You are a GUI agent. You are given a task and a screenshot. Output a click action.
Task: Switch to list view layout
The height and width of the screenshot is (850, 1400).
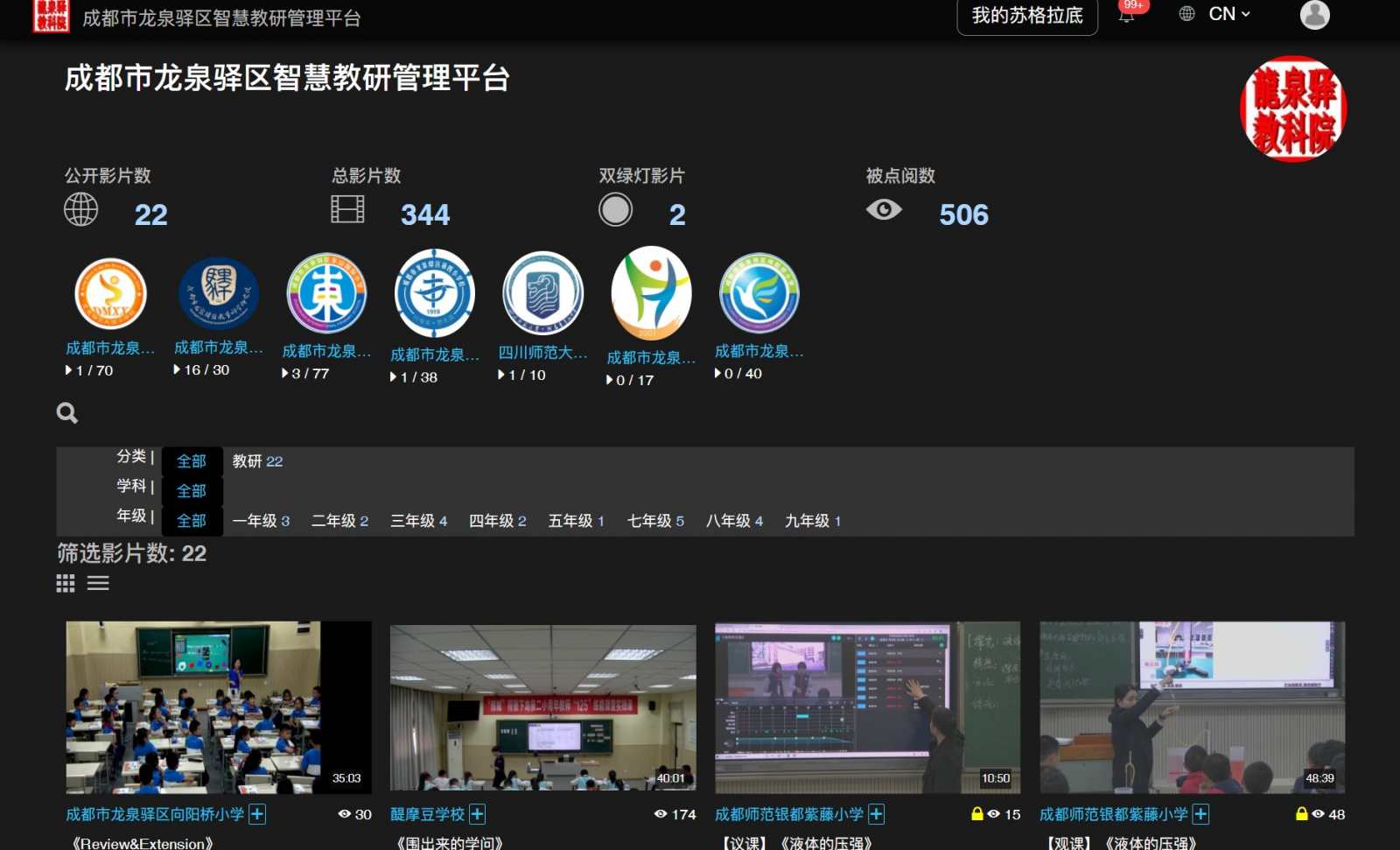(98, 583)
